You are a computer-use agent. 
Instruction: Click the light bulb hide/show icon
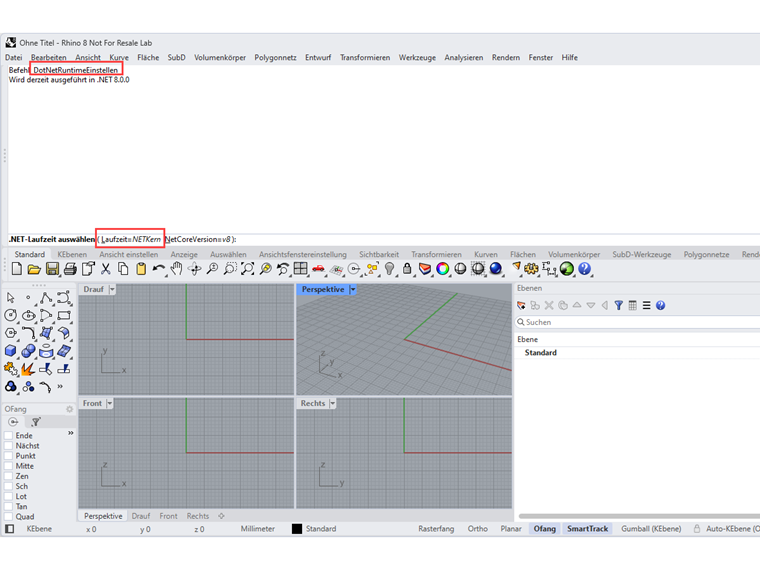point(389,269)
